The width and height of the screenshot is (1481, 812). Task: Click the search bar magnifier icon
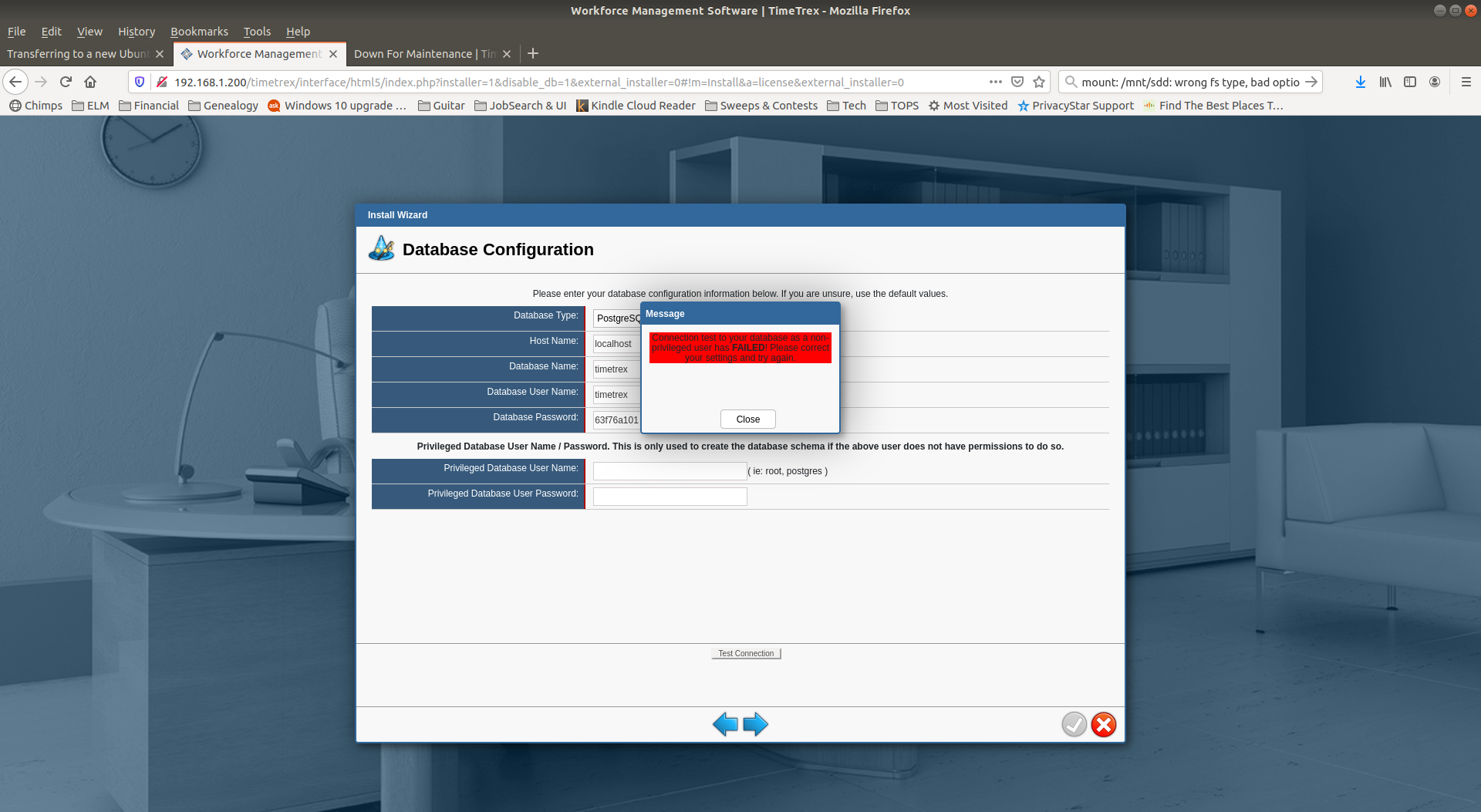tap(1071, 82)
